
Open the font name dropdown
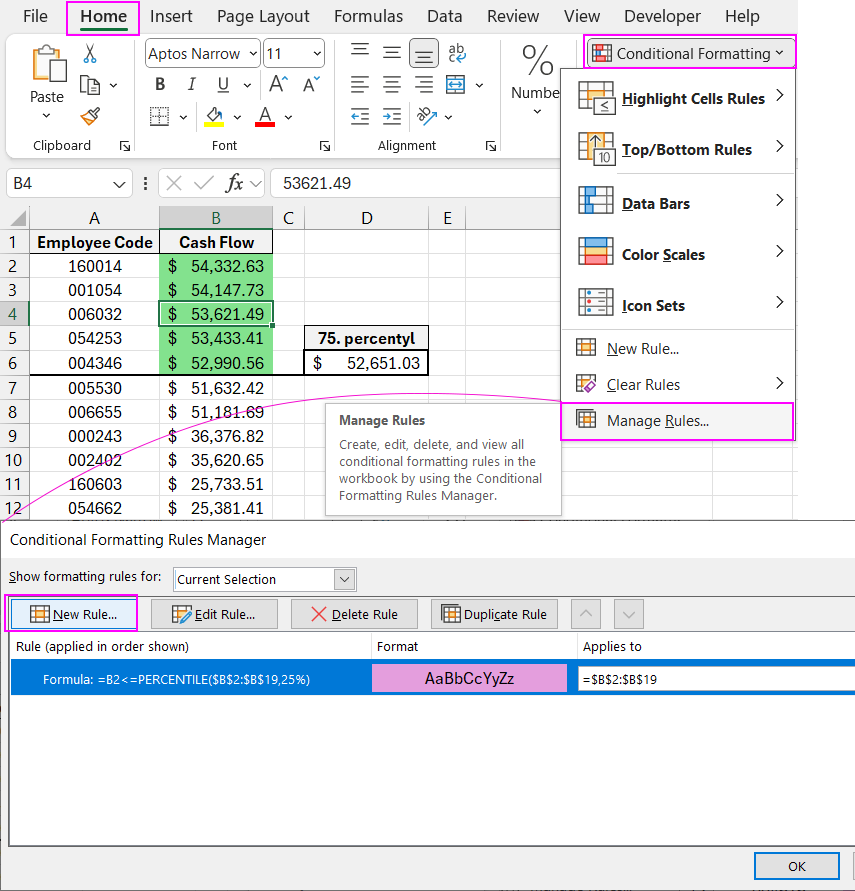252,54
